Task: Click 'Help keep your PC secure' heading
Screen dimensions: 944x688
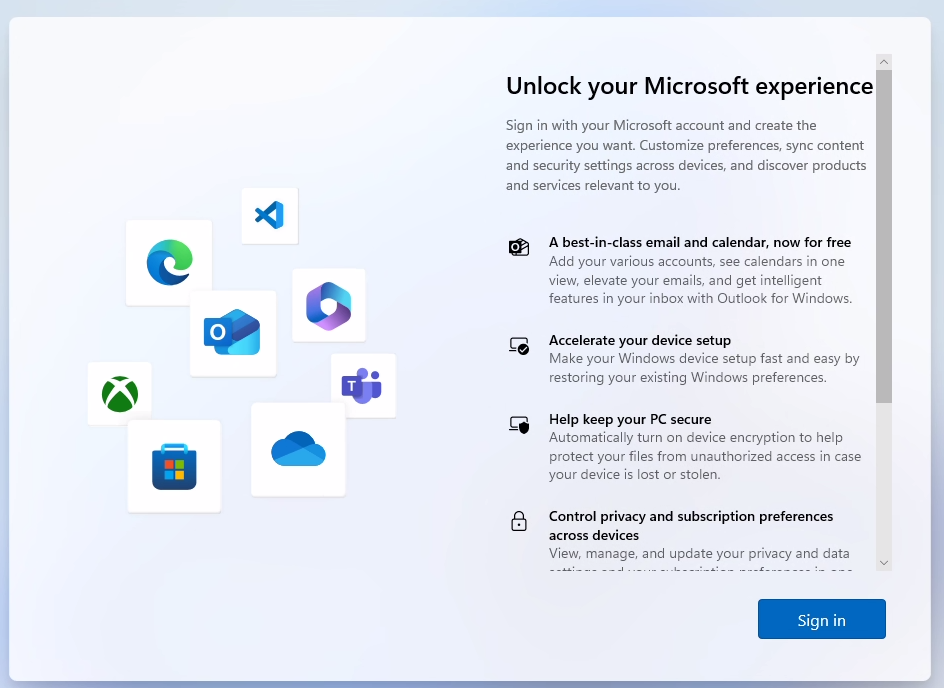Action: [x=630, y=419]
